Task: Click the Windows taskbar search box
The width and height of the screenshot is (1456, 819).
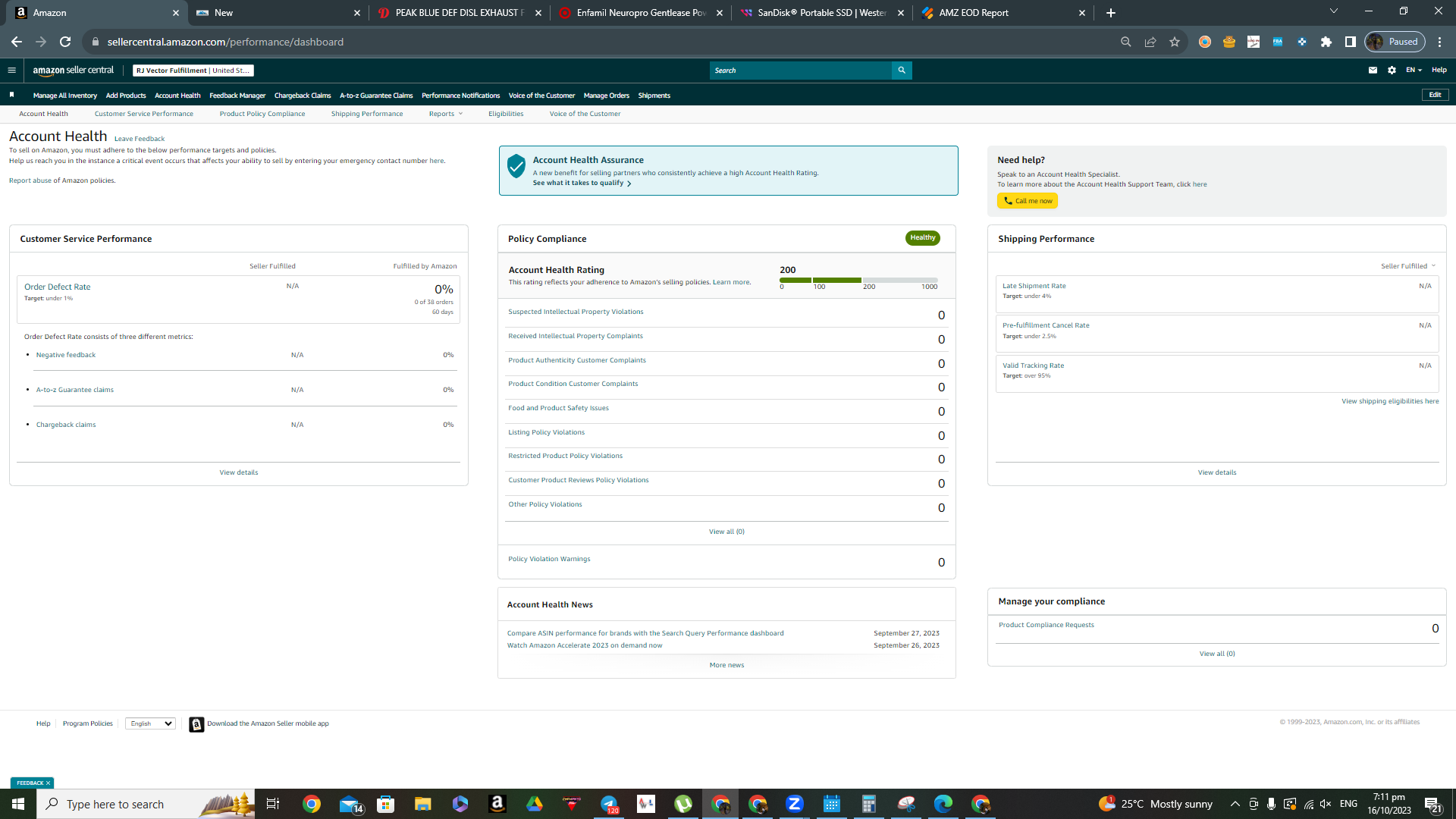Action: (146, 804)
